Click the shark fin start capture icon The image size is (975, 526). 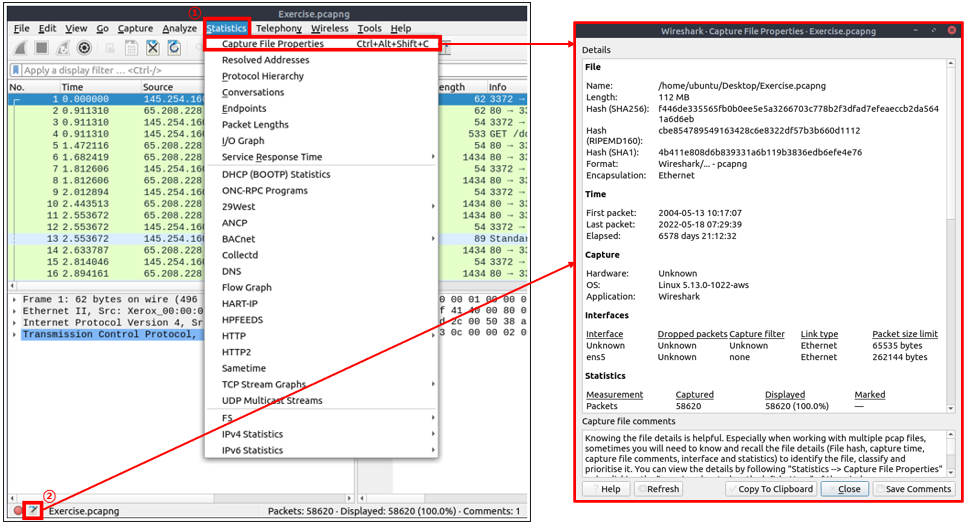(21, 48)
